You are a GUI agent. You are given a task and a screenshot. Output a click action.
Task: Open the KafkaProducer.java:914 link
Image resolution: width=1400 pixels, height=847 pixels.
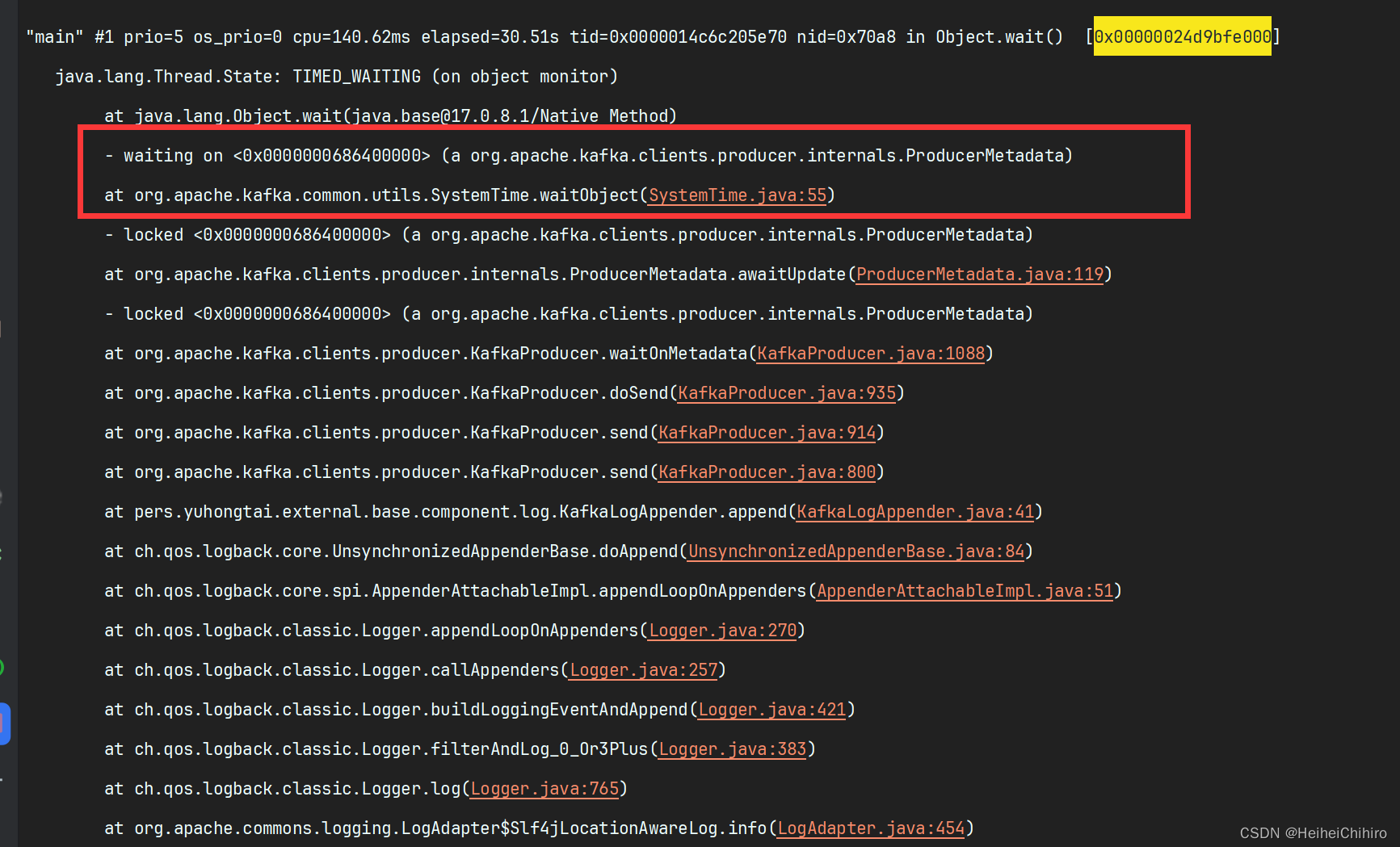(x=767, y=433)
